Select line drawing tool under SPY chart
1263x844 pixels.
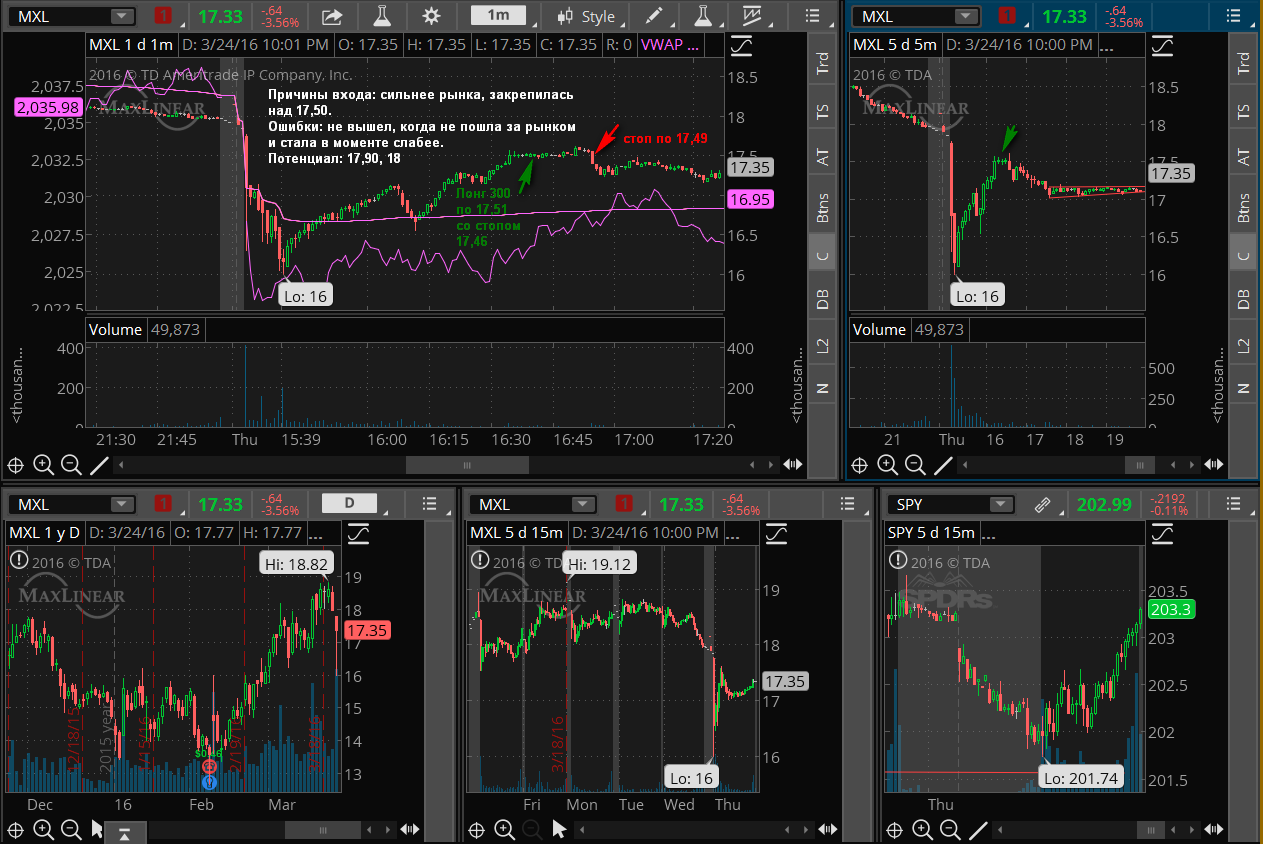pos(978,829)
